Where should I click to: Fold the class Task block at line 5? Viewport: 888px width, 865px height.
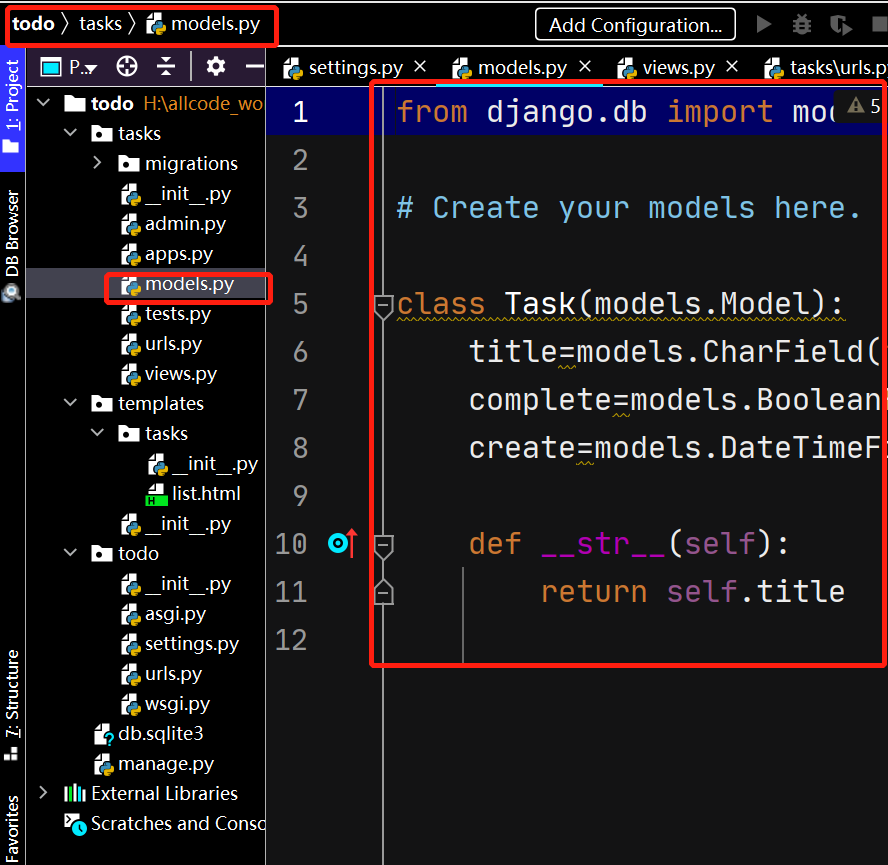point(383,306)
